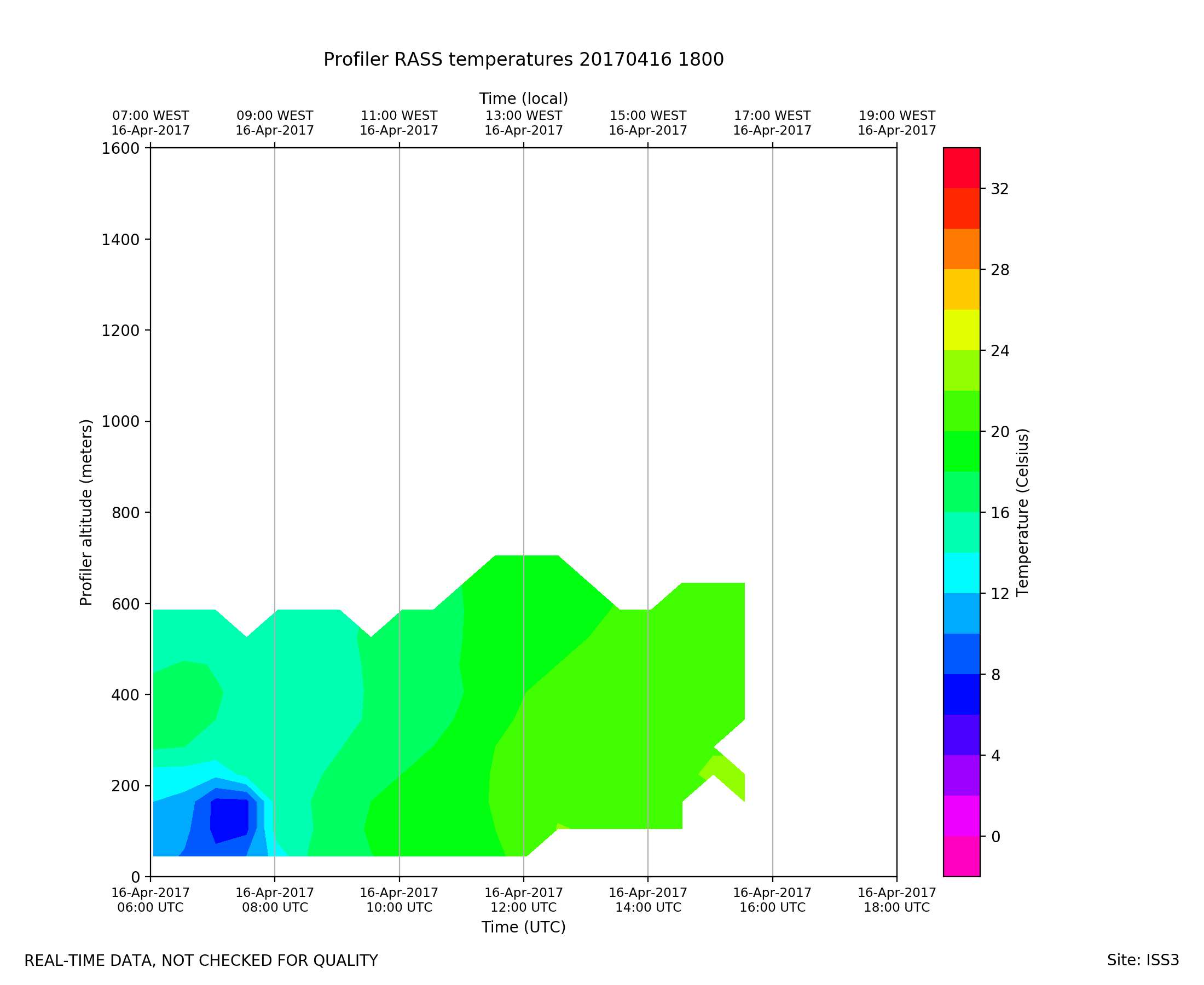
Task: Click the 1000 tick on altitude axis
Action: pos(120,421)
